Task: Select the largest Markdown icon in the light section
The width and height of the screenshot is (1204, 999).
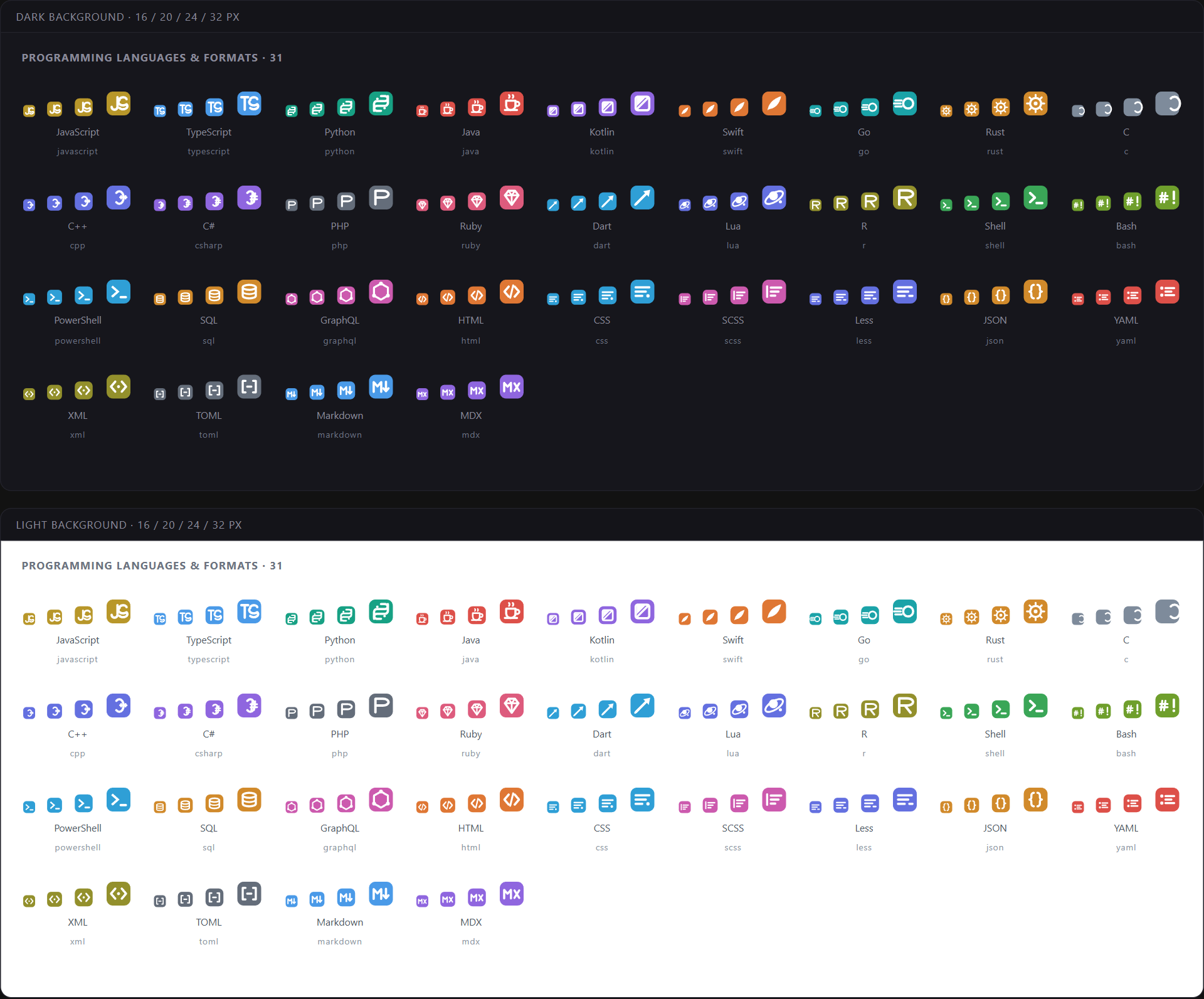Action: pos(381,894)
